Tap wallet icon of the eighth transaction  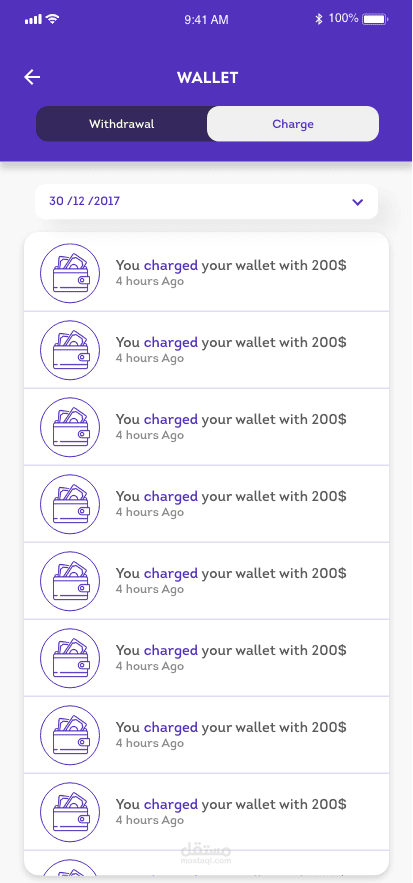click(x=70, y=813)
